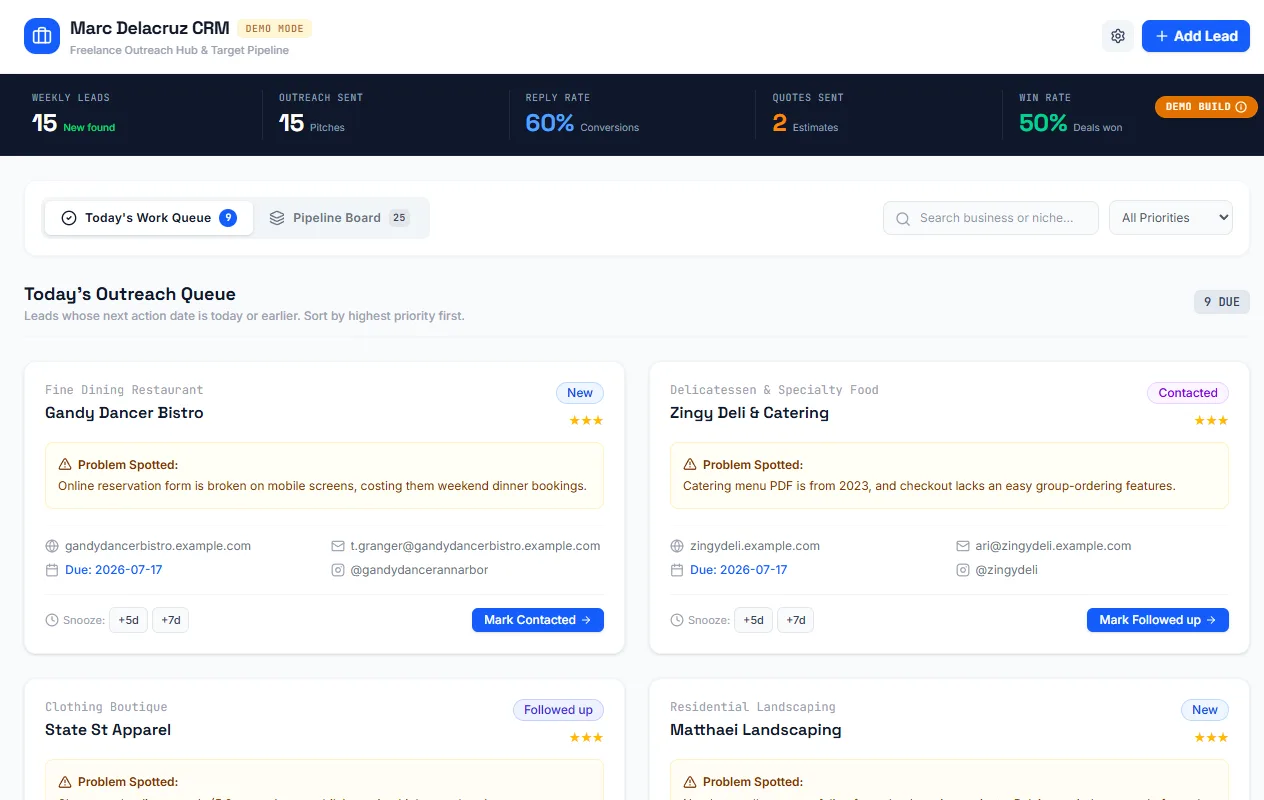
Task: Open the State St Apparel lead title
Action: point(108,729)
